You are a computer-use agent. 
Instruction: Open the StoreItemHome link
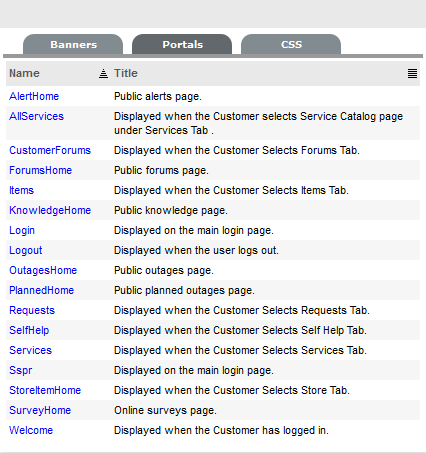45,390
